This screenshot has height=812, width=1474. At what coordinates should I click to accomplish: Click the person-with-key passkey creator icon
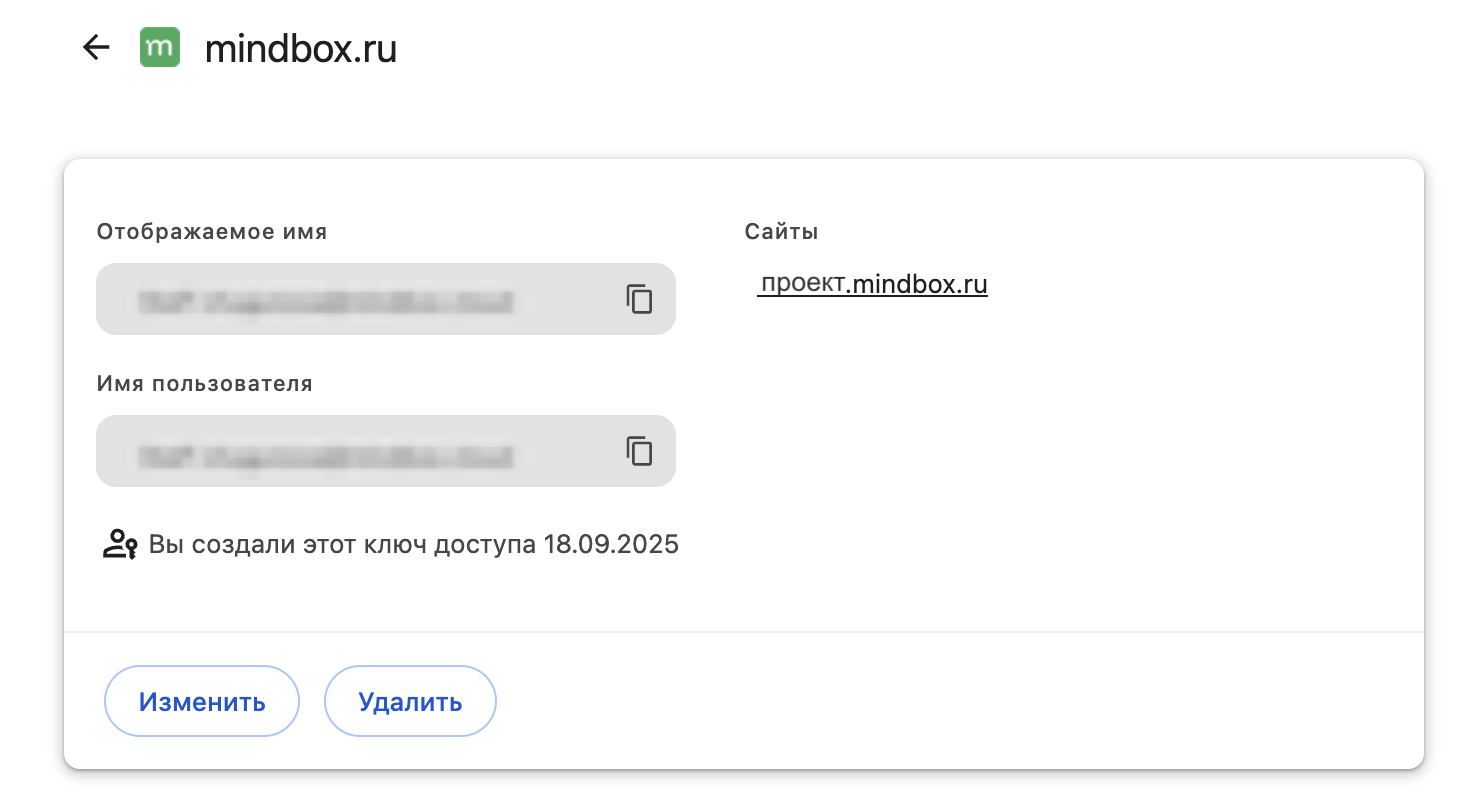pyautogui.click(x=118, y=544)
